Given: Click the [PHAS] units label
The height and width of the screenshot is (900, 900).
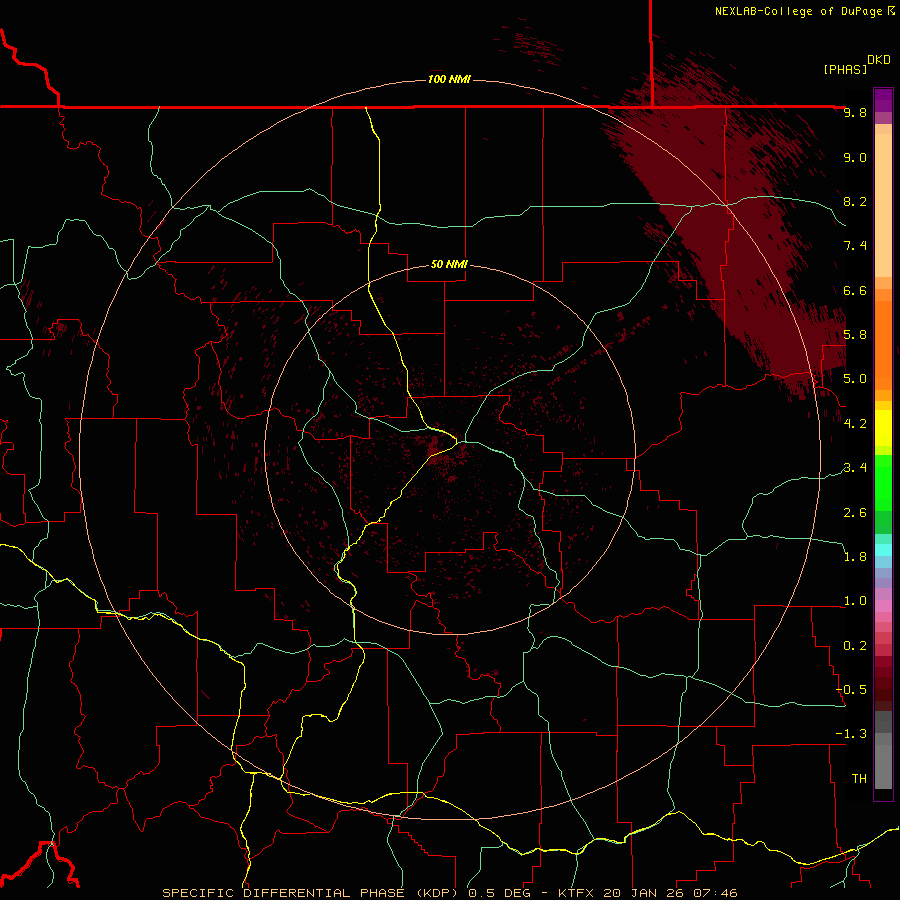Looking at the screenshot, I should (x=845, y=70).
